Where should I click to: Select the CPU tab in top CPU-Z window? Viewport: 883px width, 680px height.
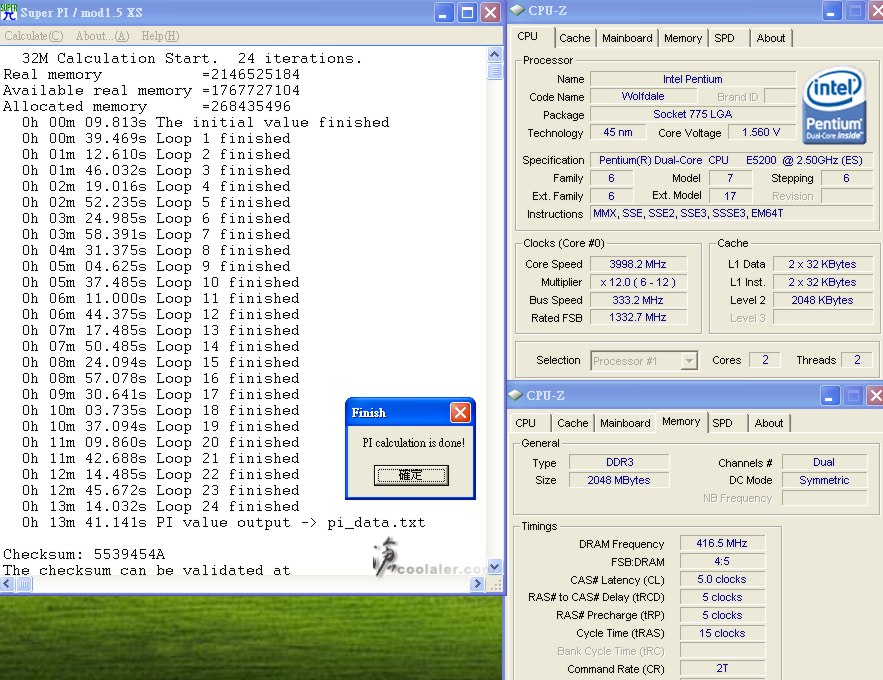[x=528, y=37]
